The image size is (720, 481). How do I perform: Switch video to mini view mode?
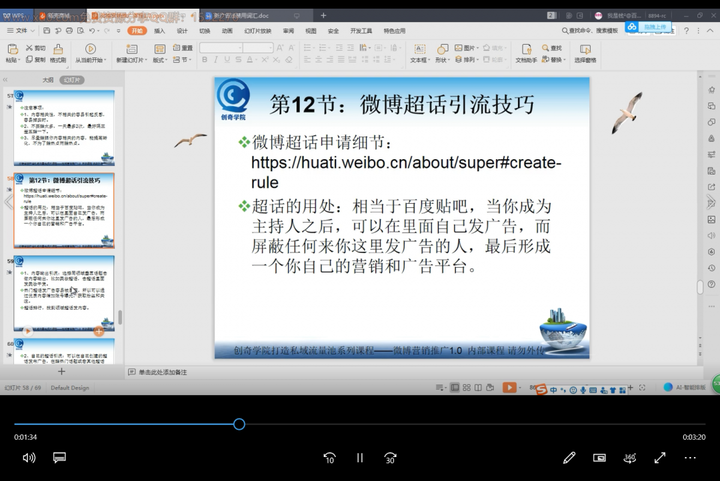tap(599, 458)
